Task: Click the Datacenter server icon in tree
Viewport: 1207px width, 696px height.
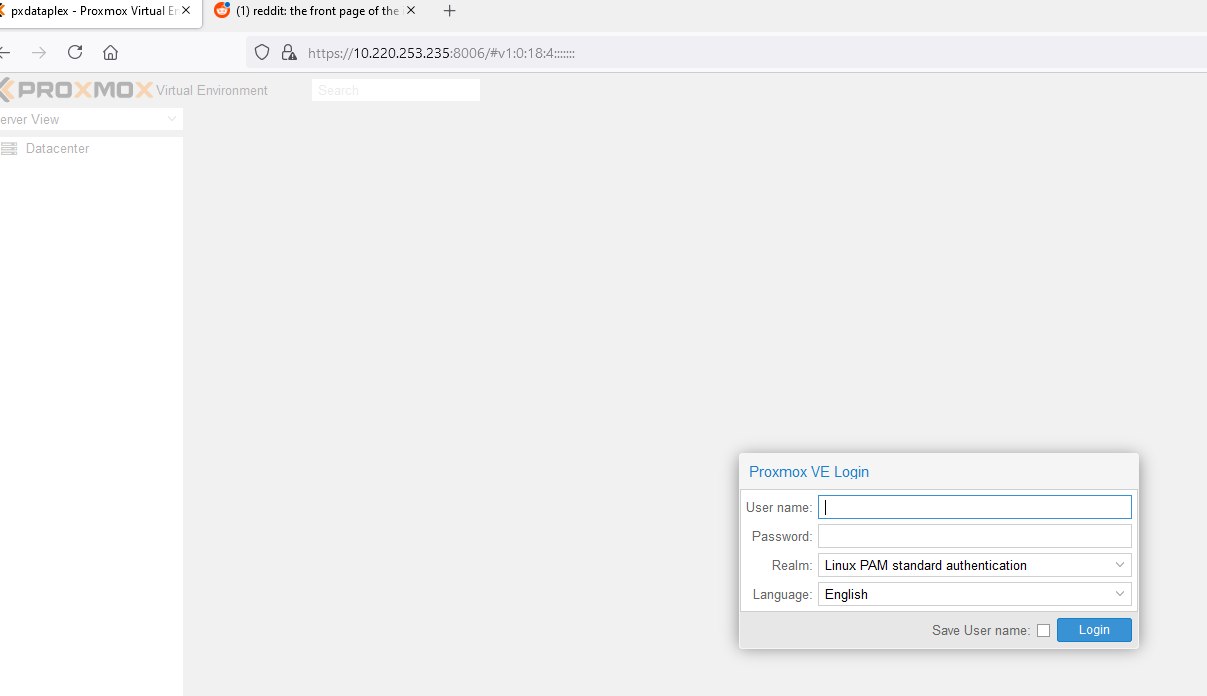Action: pos(9,148)
